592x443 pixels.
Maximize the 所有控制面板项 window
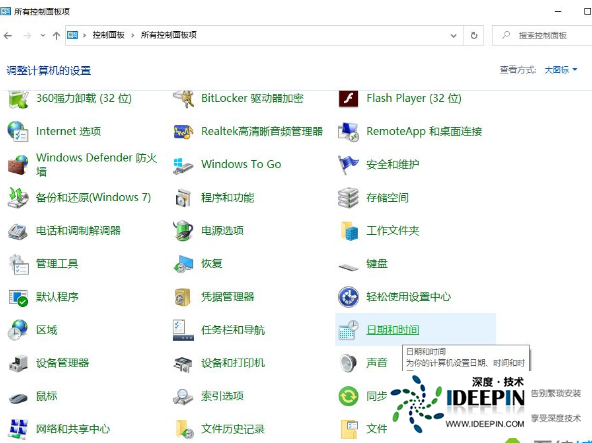587,11
